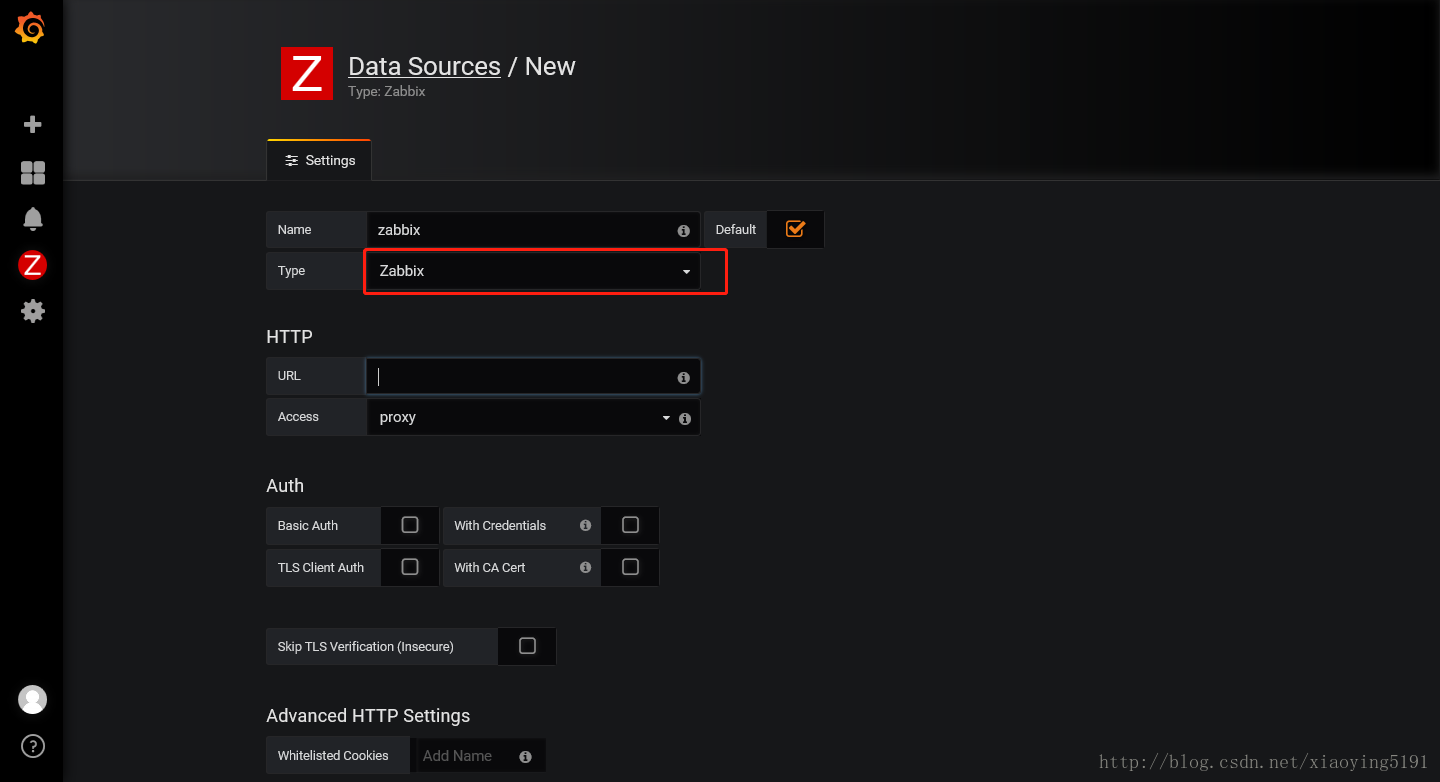Open the Dashboards grid icon

(x=33, y=173)
